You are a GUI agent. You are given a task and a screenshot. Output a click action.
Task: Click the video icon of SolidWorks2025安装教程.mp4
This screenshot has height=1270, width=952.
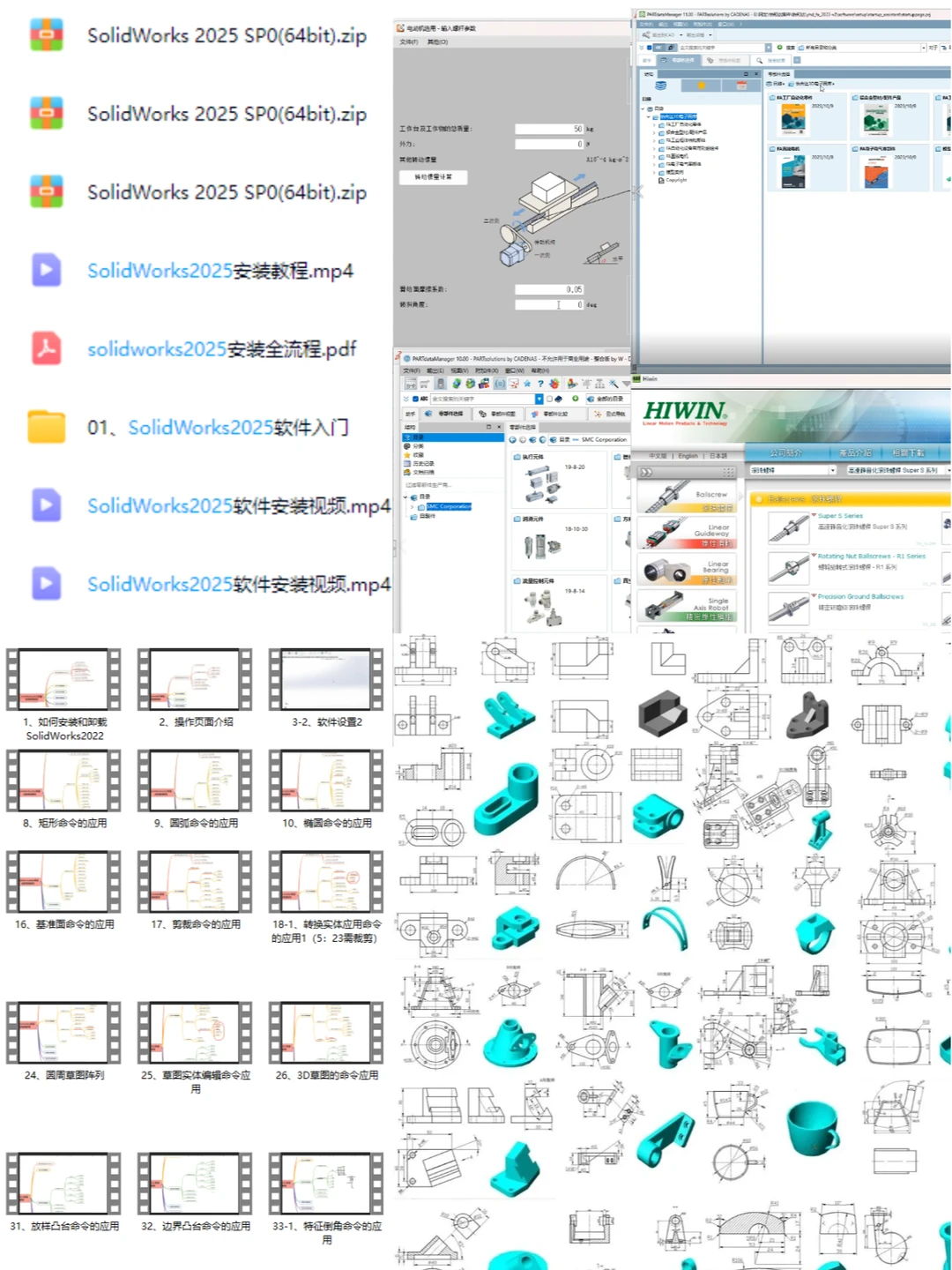coord(47,270)
